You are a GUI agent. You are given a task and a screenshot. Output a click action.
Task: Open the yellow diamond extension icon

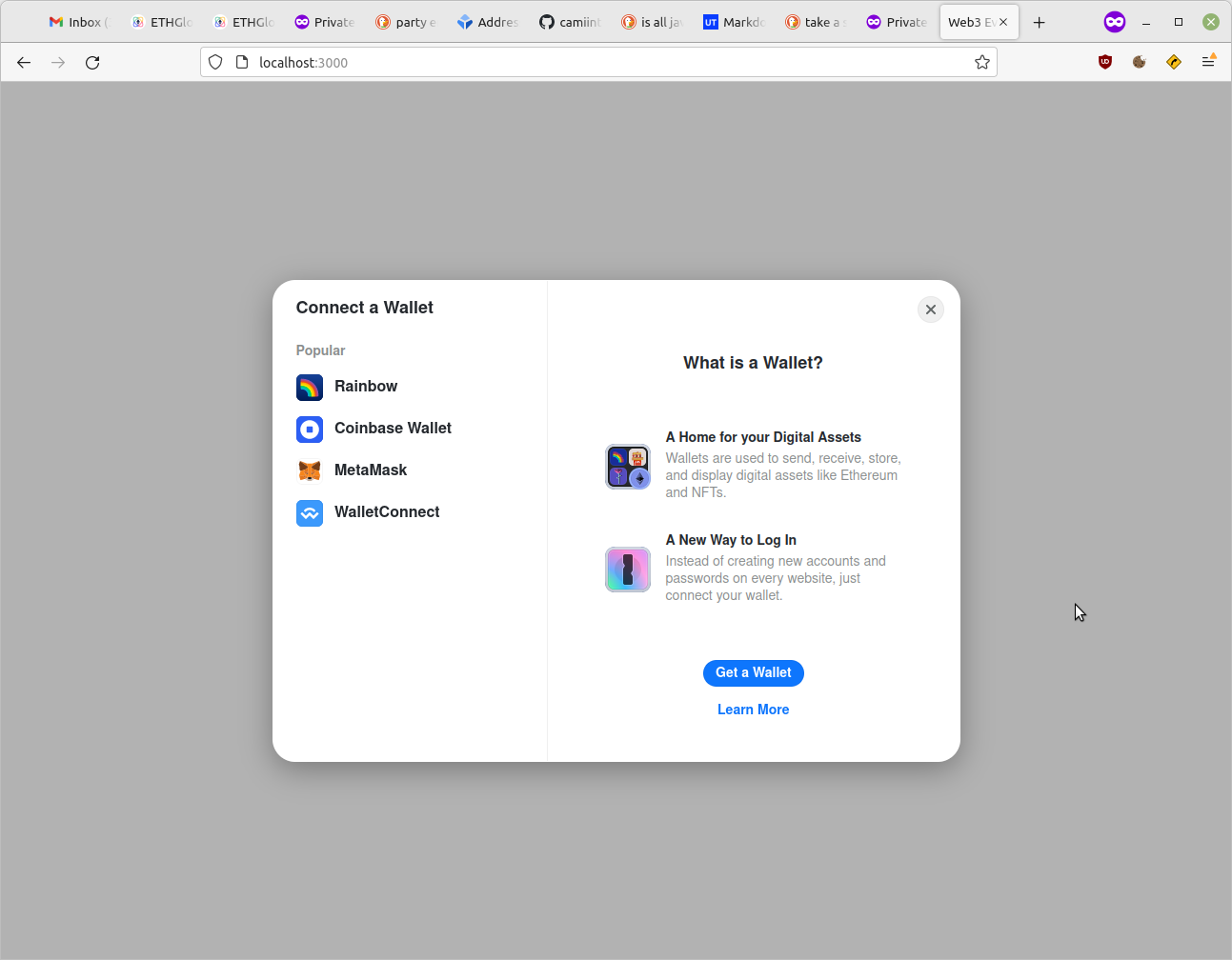click(x=1174, y=62)
